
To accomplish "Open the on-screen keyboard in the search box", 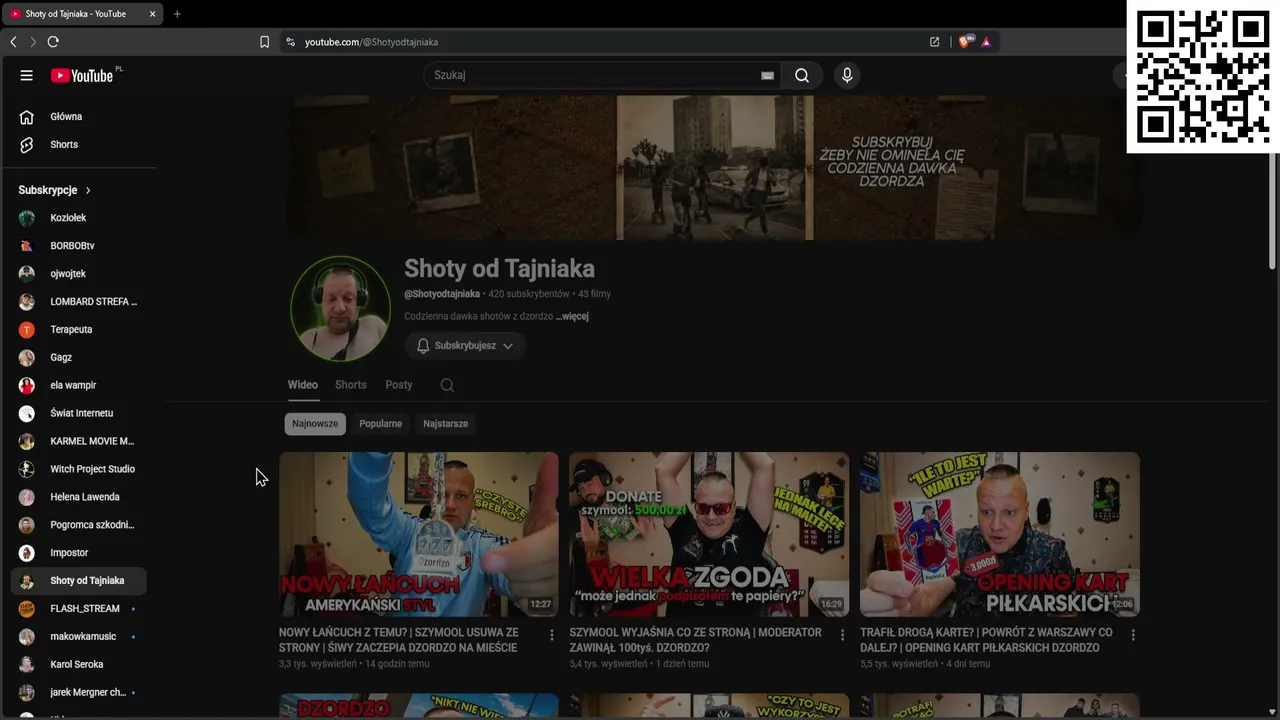I will [x=767, y=75].
